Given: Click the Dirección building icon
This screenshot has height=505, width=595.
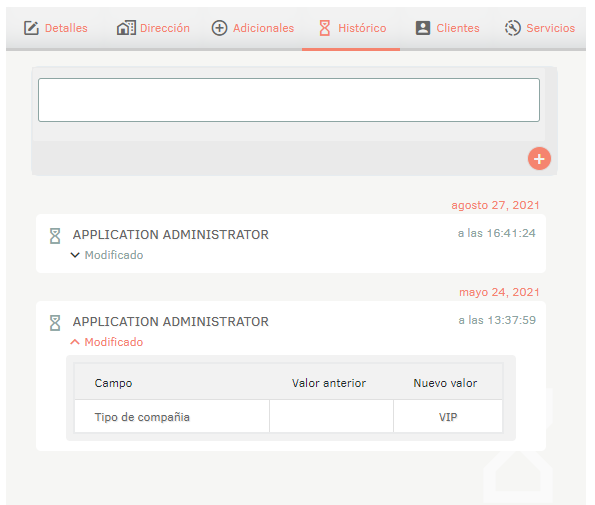Looking at the screenshot, I should [126, 28].
